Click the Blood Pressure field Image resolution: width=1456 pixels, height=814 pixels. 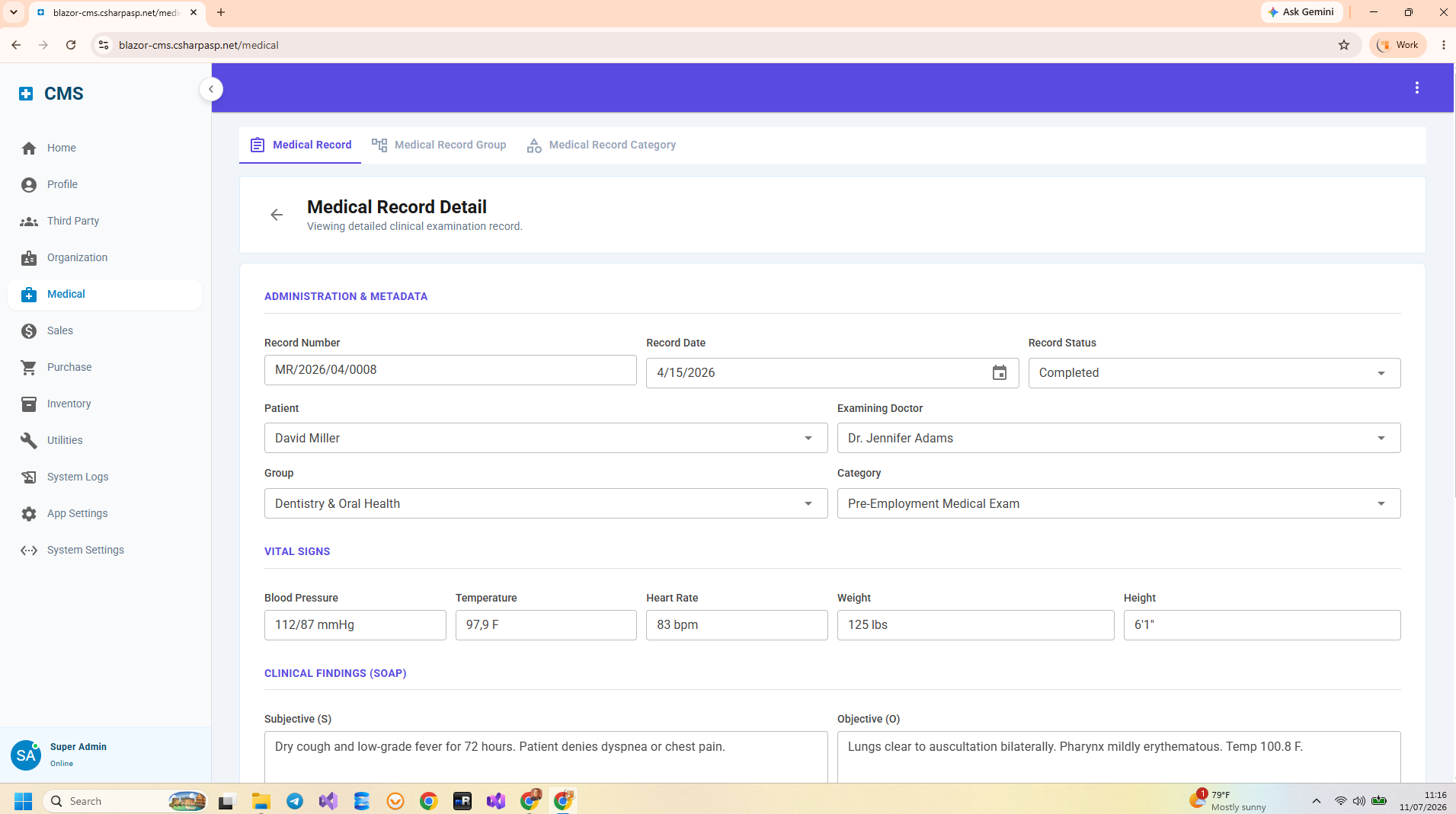point(355,625)
